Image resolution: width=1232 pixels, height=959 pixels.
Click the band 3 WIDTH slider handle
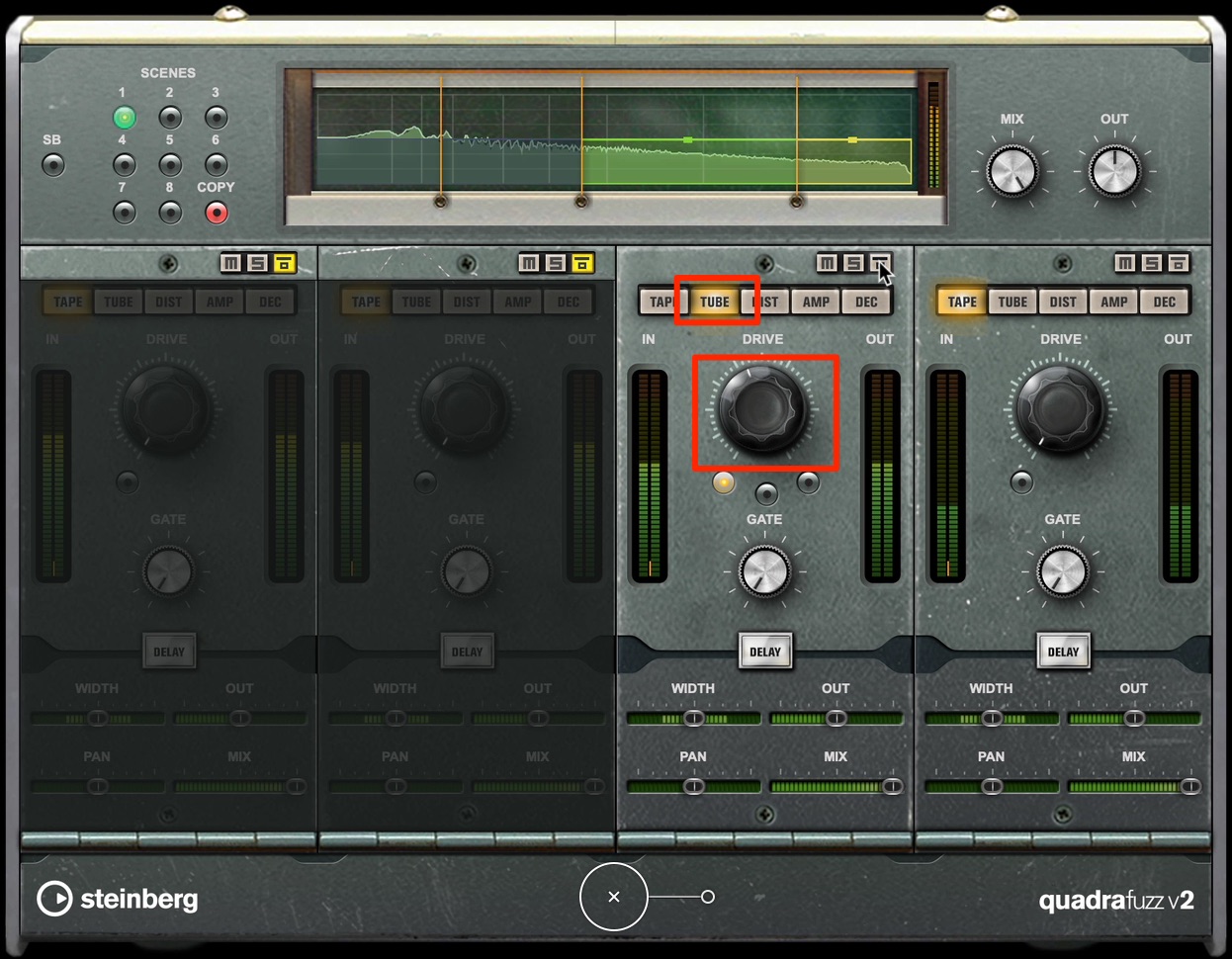pos(694,719)
